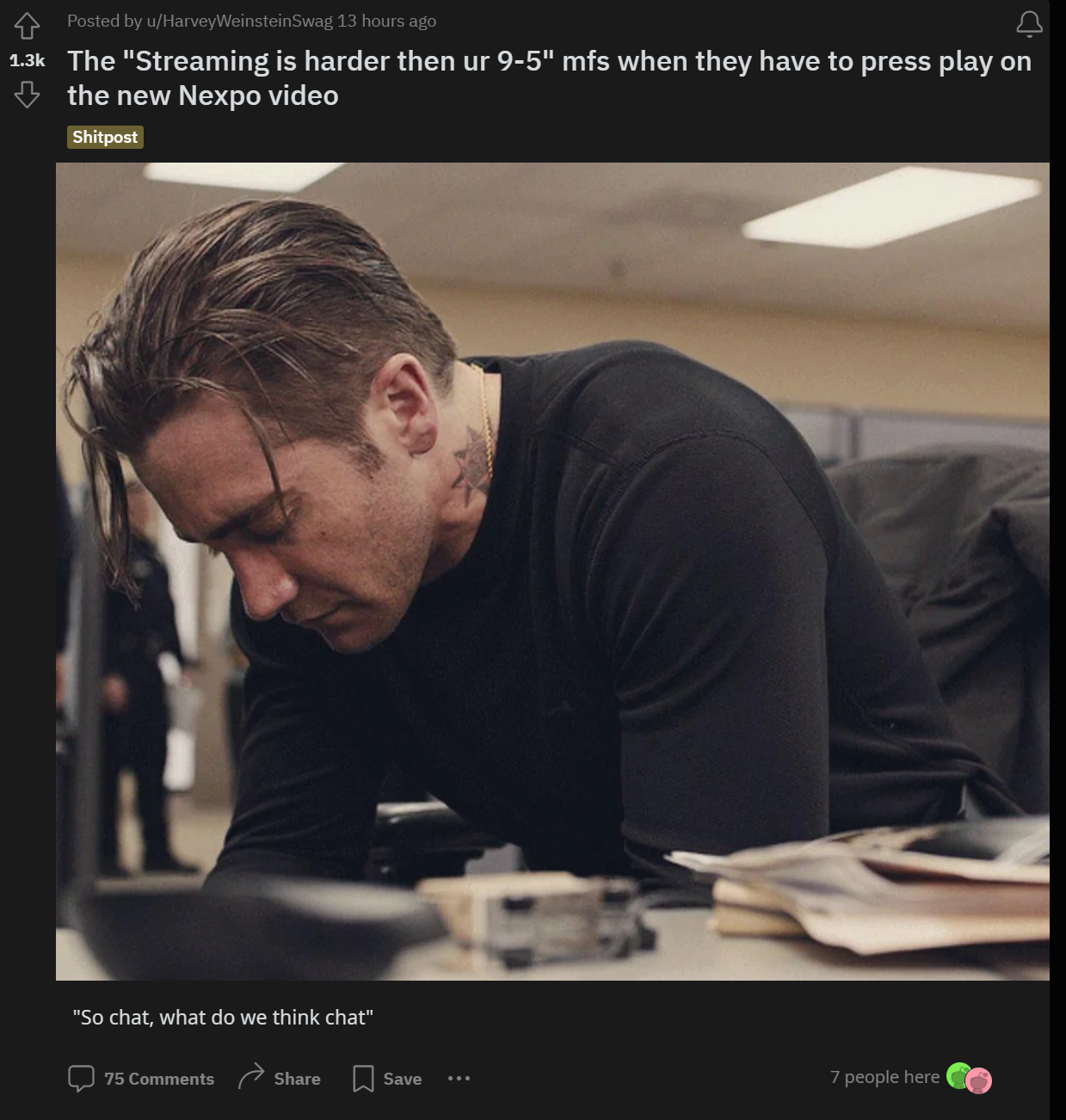This screenshot has width=1066, height=1120.
Task: Click the Share text button
Action: 297,1079
